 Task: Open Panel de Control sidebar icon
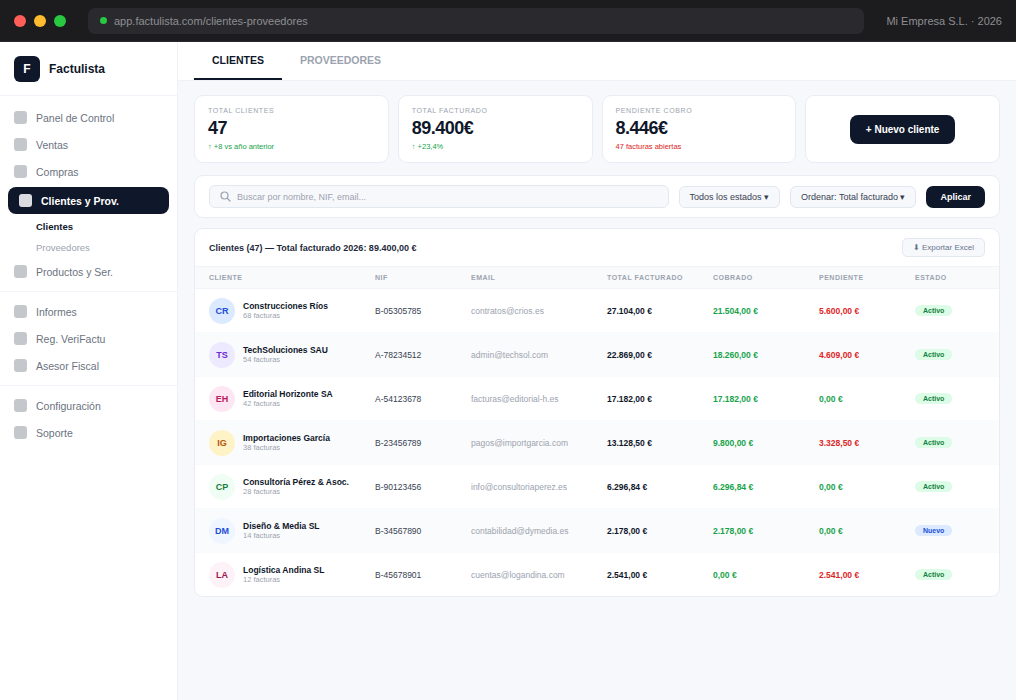(21, 117)
